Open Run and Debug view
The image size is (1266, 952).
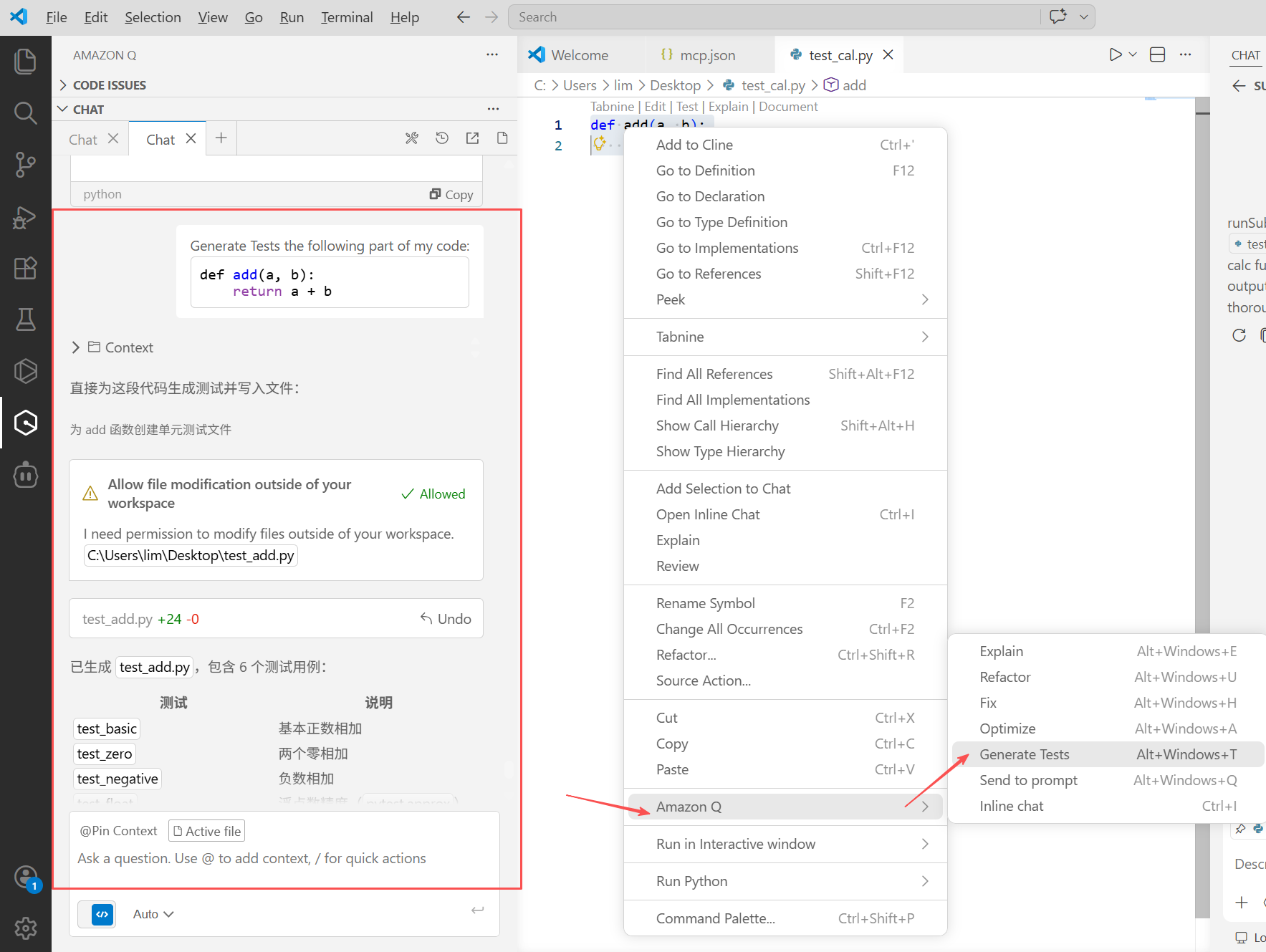click(25, 216)
